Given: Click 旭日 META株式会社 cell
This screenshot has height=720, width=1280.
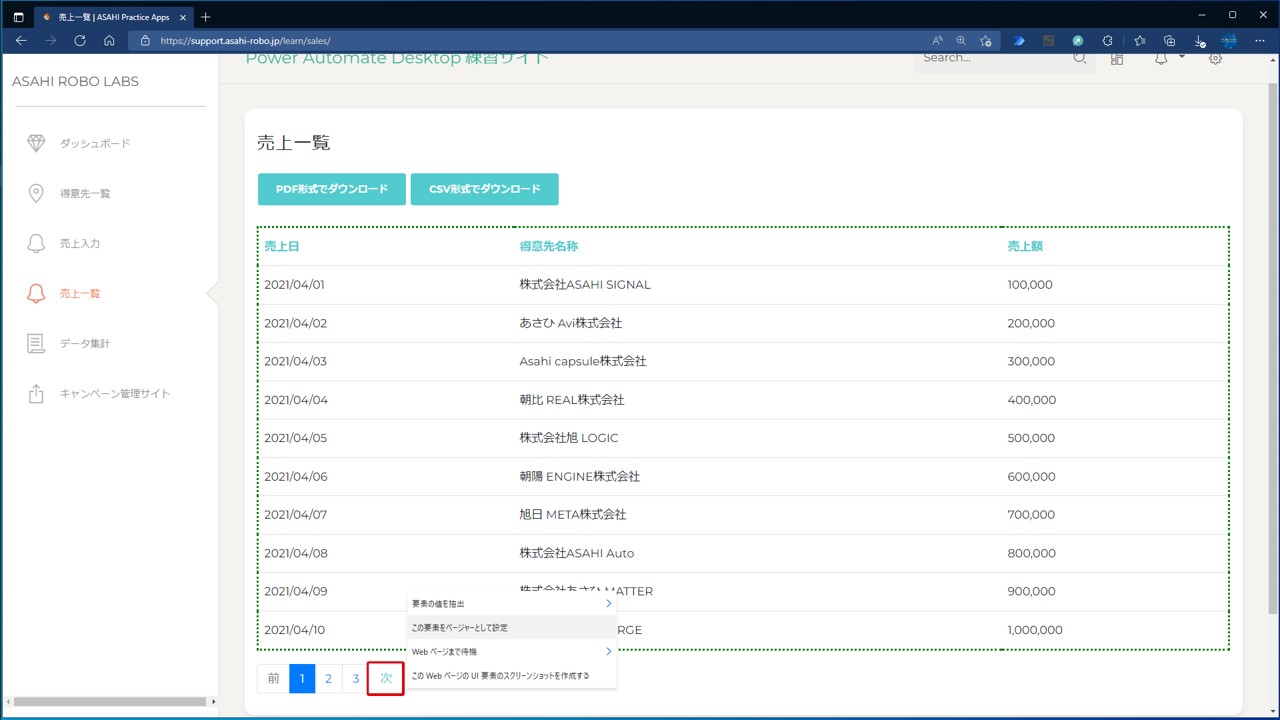Looking at the screenshot, I should coord(573,515).
